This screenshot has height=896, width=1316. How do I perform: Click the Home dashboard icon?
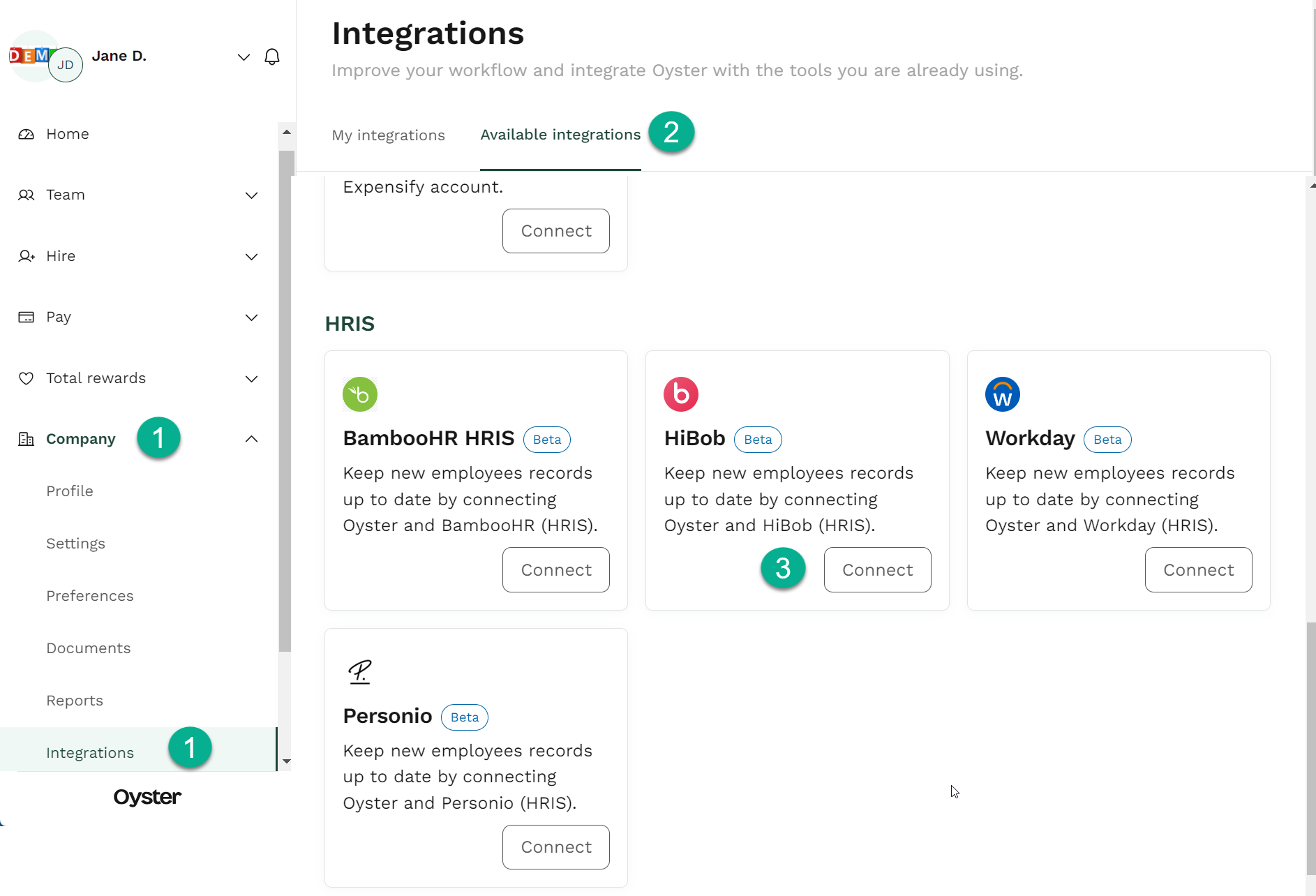26,134
